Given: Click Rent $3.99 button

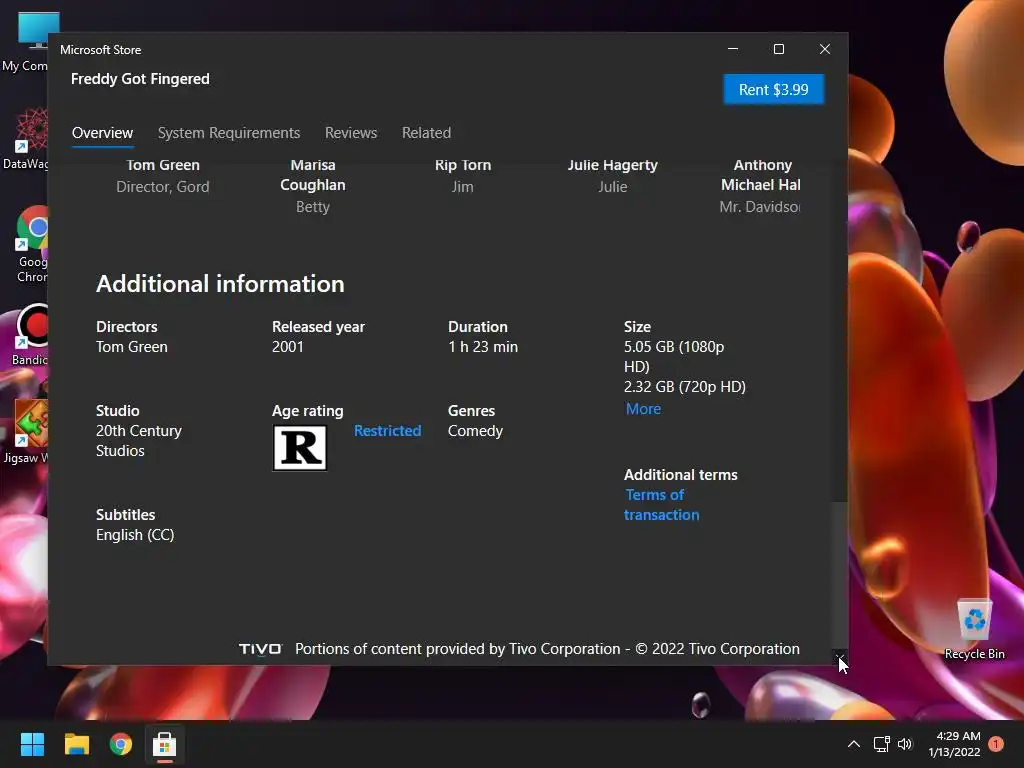Looking at the screenshot, I should 773,89.
